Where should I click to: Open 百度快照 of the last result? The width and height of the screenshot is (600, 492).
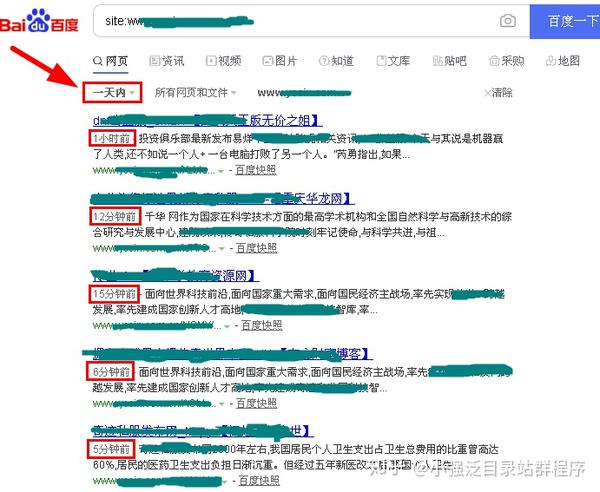[x=259, y=480]
